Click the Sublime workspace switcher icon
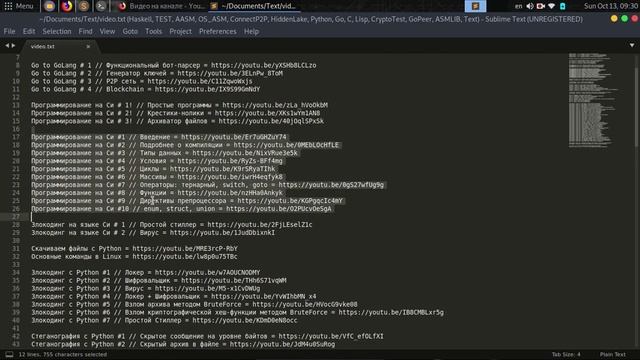The width and height of the screenshot is (640, 360). [x=475, y=6]
